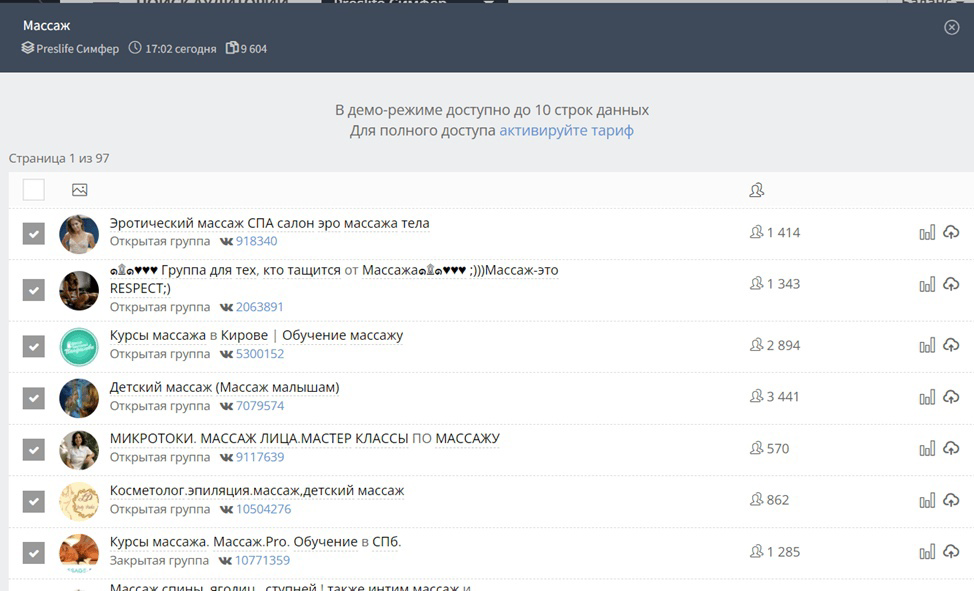Uncheck МИКРОТОКИ. МАССАЖ ЛИЦА checkbox

point(34,450)
